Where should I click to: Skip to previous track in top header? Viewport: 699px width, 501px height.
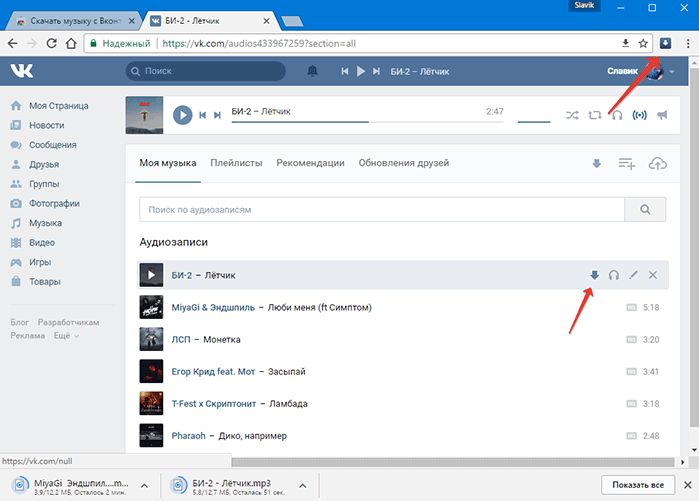pyautogui.click(x=345, y=71)
